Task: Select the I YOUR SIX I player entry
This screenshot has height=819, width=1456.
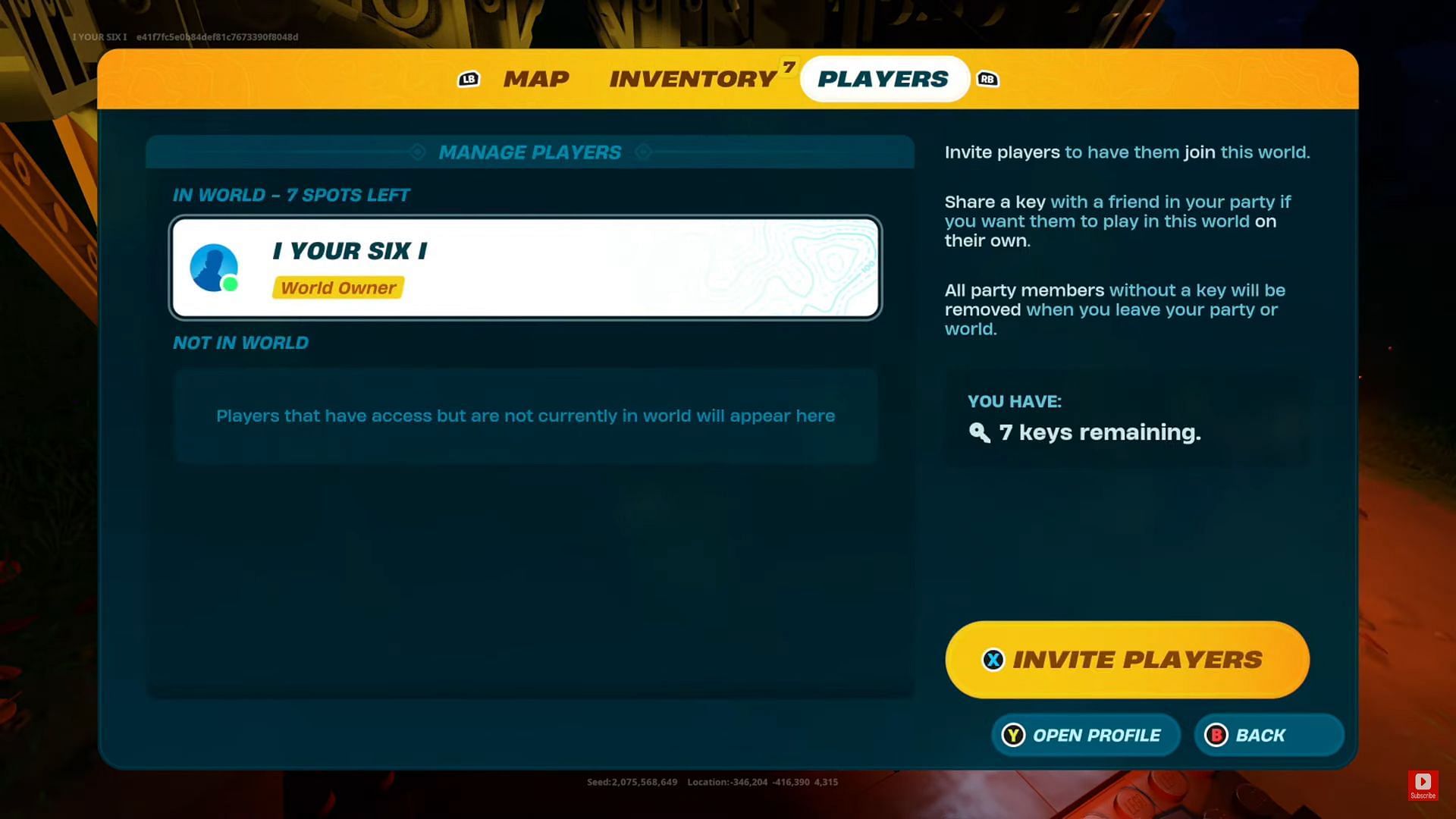Action: 523,267
